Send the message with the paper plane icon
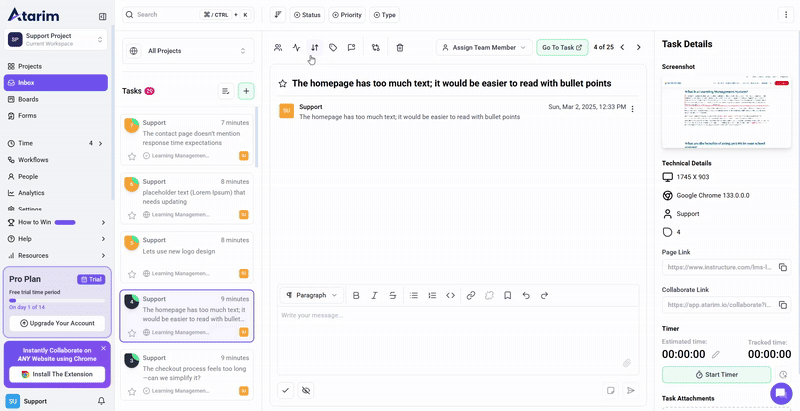800x411 pixels. pos(630,390)
